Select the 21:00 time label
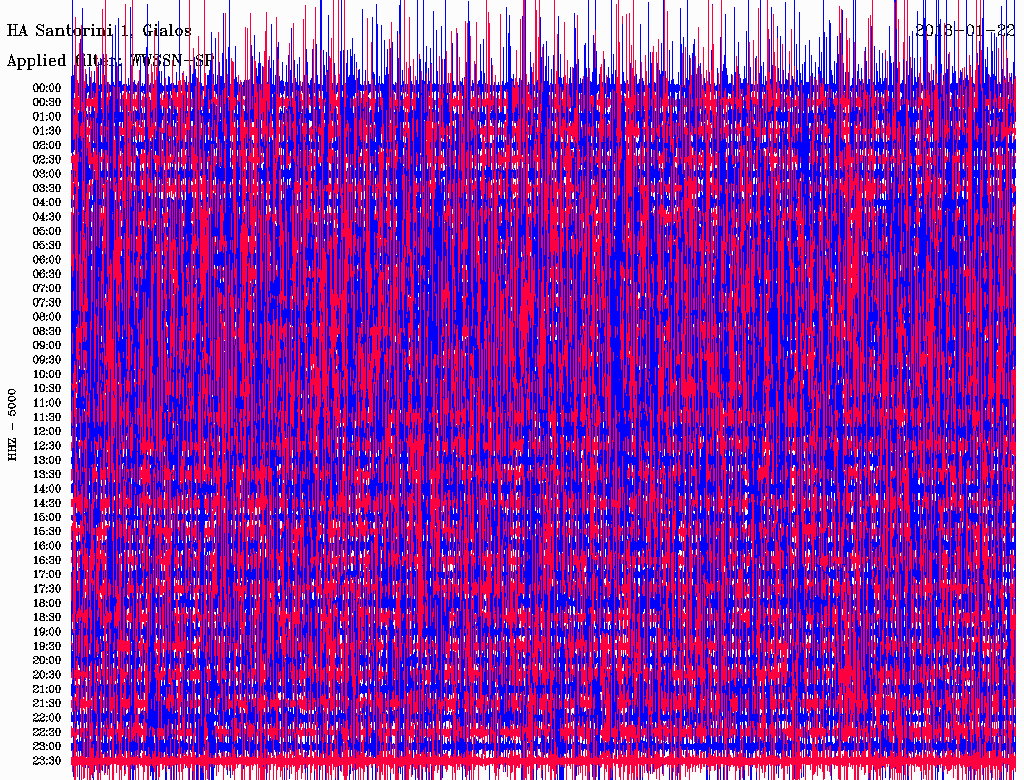The width and height of the screenshot is (1024, 780). (x=47, y=689)
